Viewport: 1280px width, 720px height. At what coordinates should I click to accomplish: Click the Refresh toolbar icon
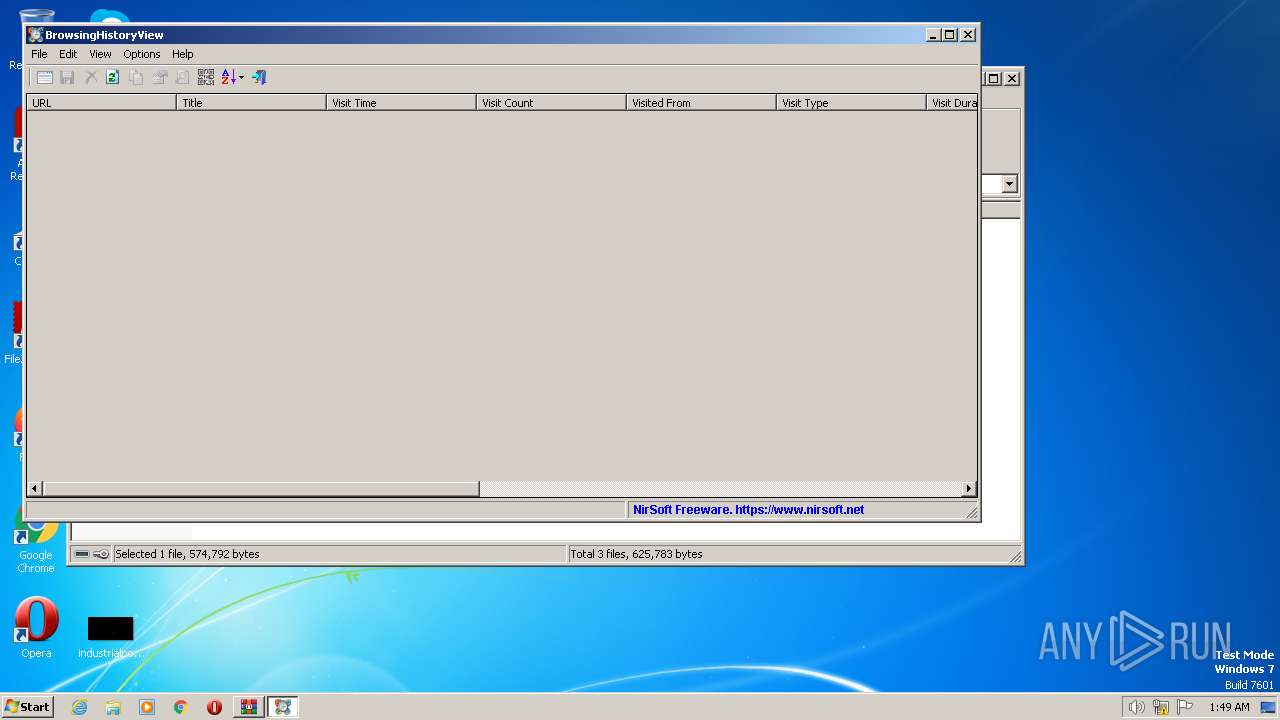[113, 77]
